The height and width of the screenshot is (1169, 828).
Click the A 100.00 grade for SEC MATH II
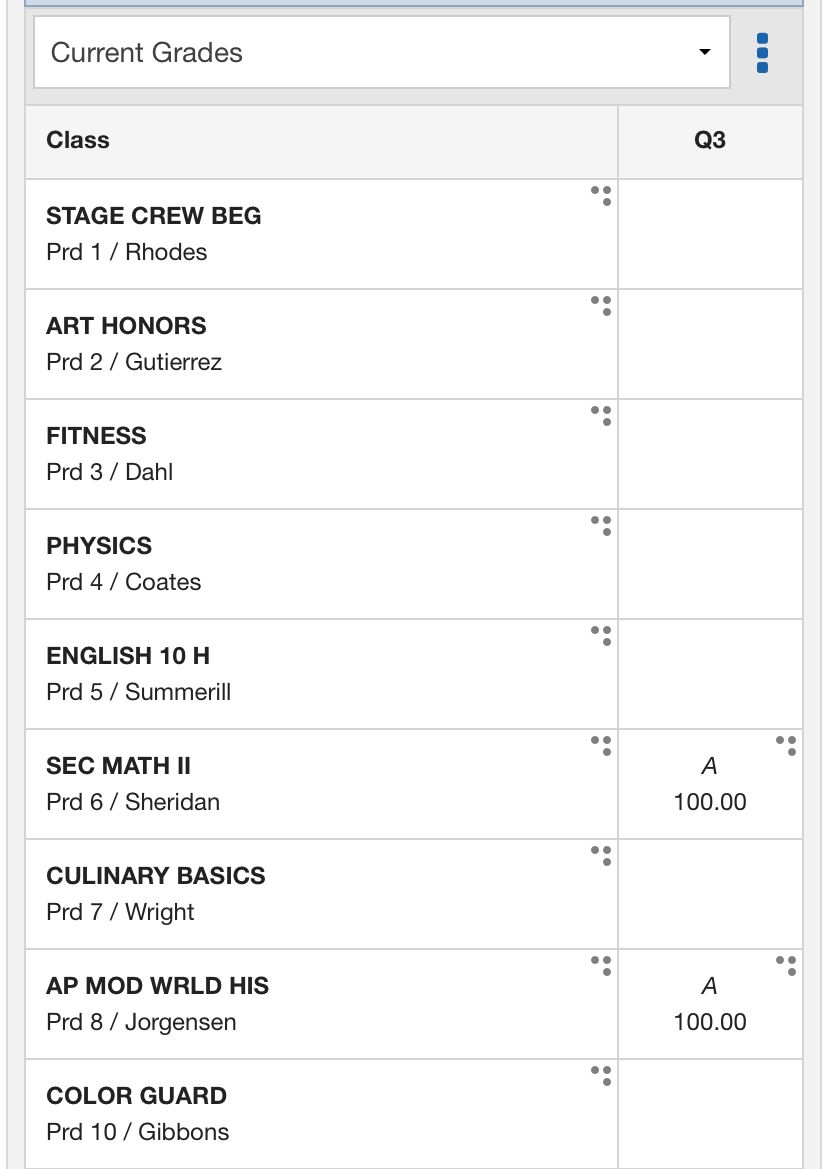click(x=710, y=785)
